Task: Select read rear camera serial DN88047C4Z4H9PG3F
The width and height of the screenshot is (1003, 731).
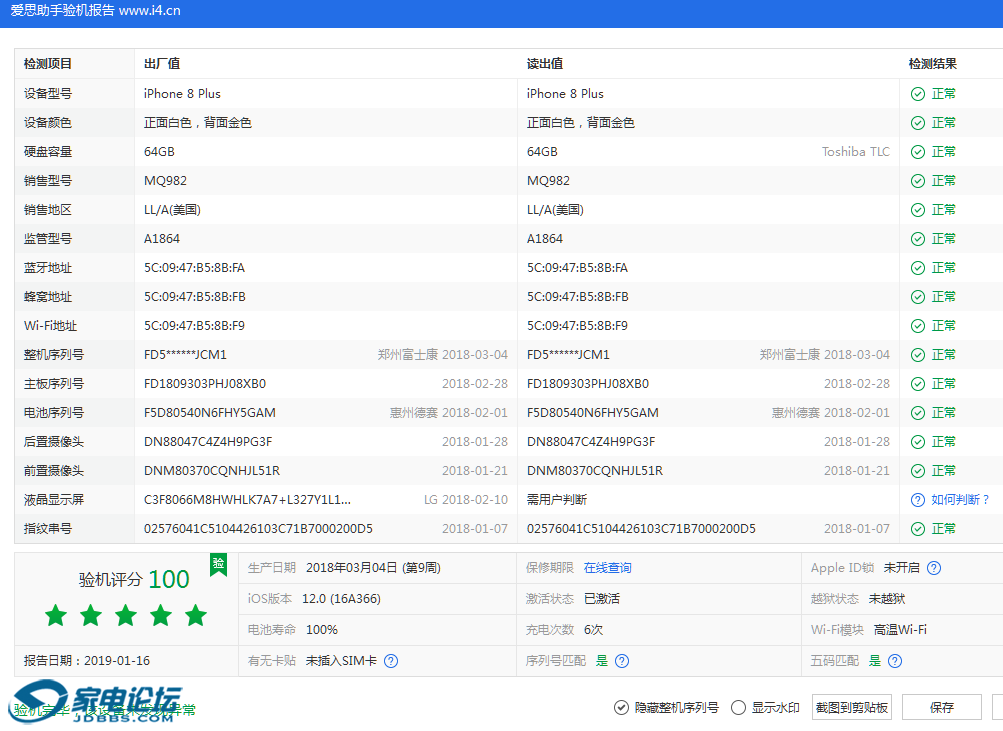Action: 591,442
